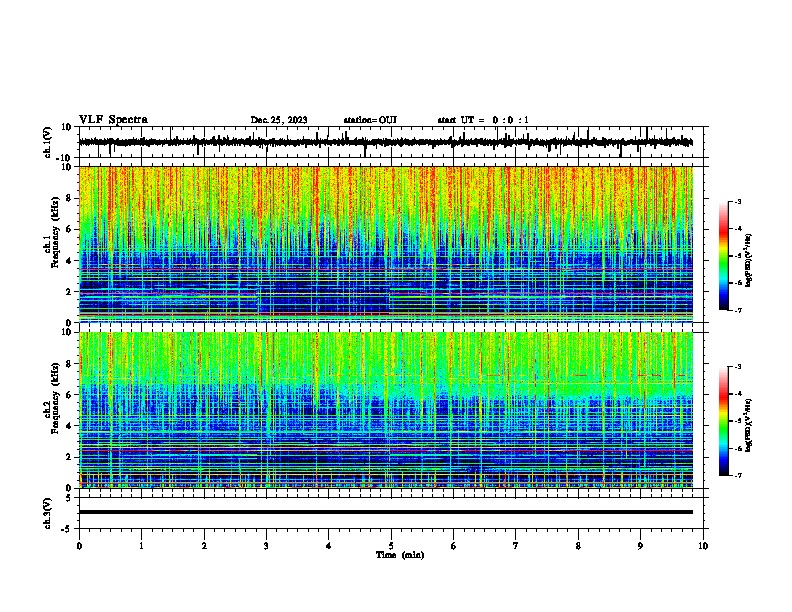Click the 'station=OUJ' header label
The image size is (792, 612).
pyautogui.click(x=370, y=120)
